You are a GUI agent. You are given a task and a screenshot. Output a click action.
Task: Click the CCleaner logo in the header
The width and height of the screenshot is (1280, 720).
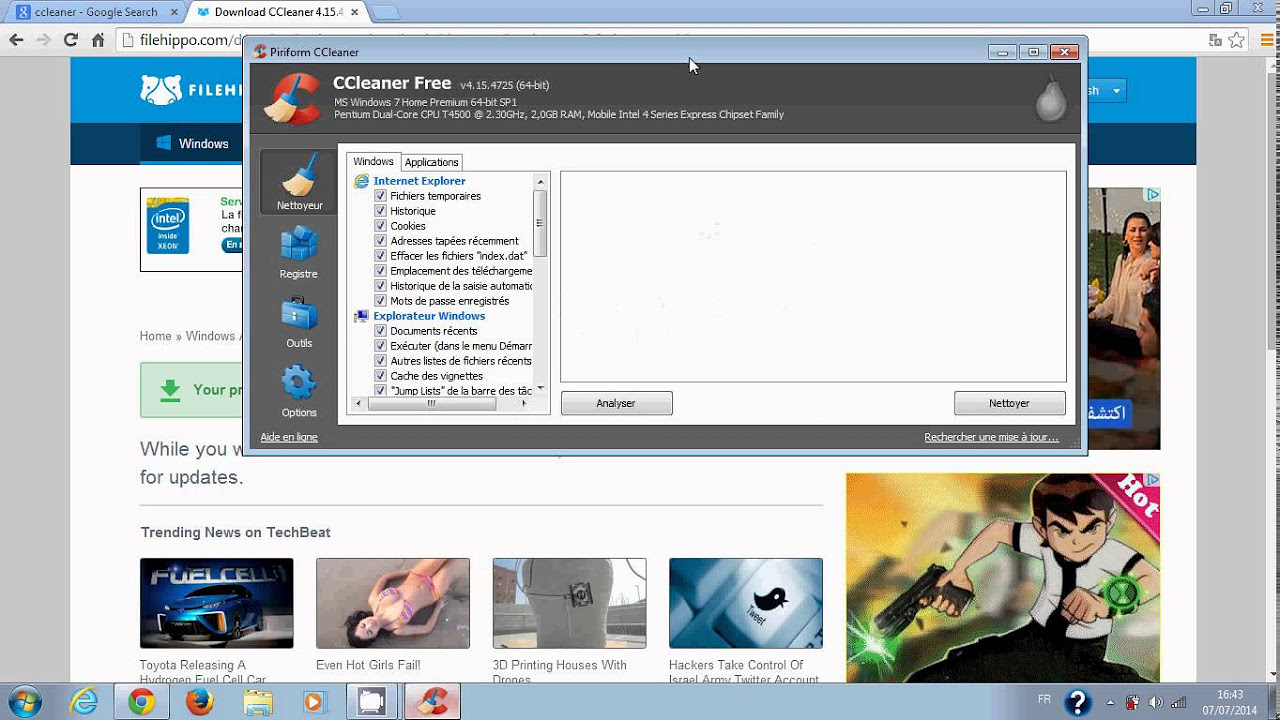[291, 98]
